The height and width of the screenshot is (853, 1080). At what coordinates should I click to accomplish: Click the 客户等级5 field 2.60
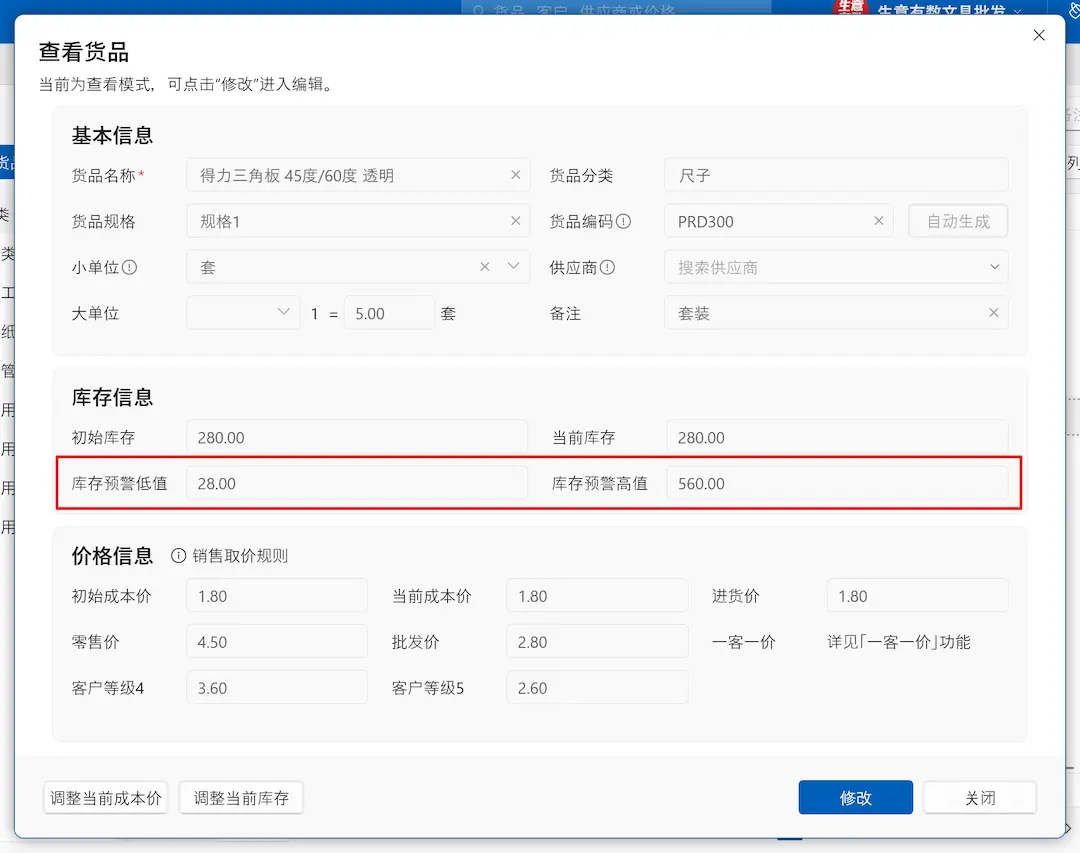click(597, 688)
